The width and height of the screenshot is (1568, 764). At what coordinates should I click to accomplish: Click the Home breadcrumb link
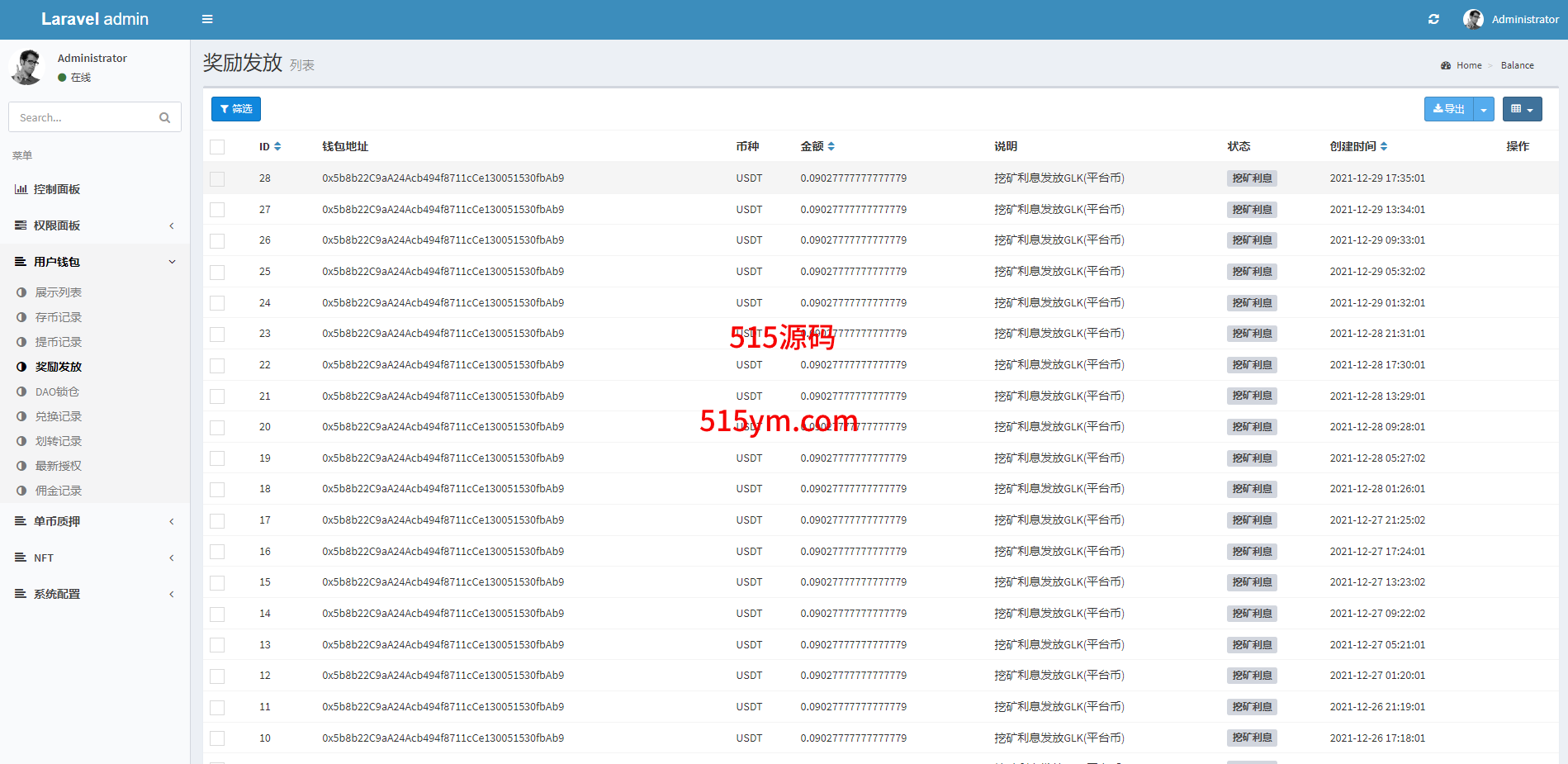pyautogui.click(x=1468, y=65)
